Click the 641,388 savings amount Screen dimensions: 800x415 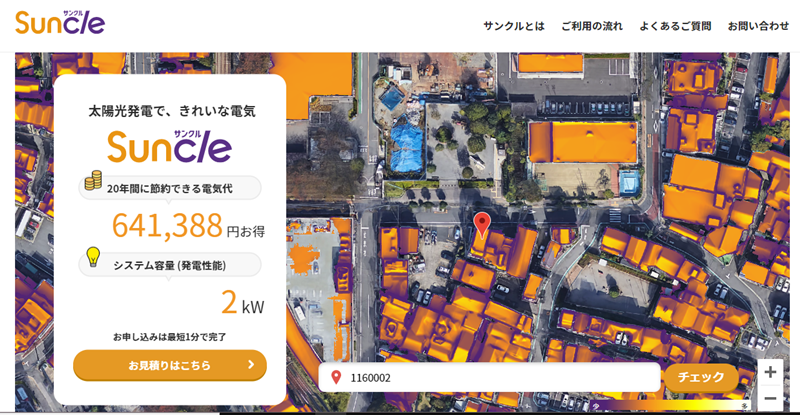167,226
